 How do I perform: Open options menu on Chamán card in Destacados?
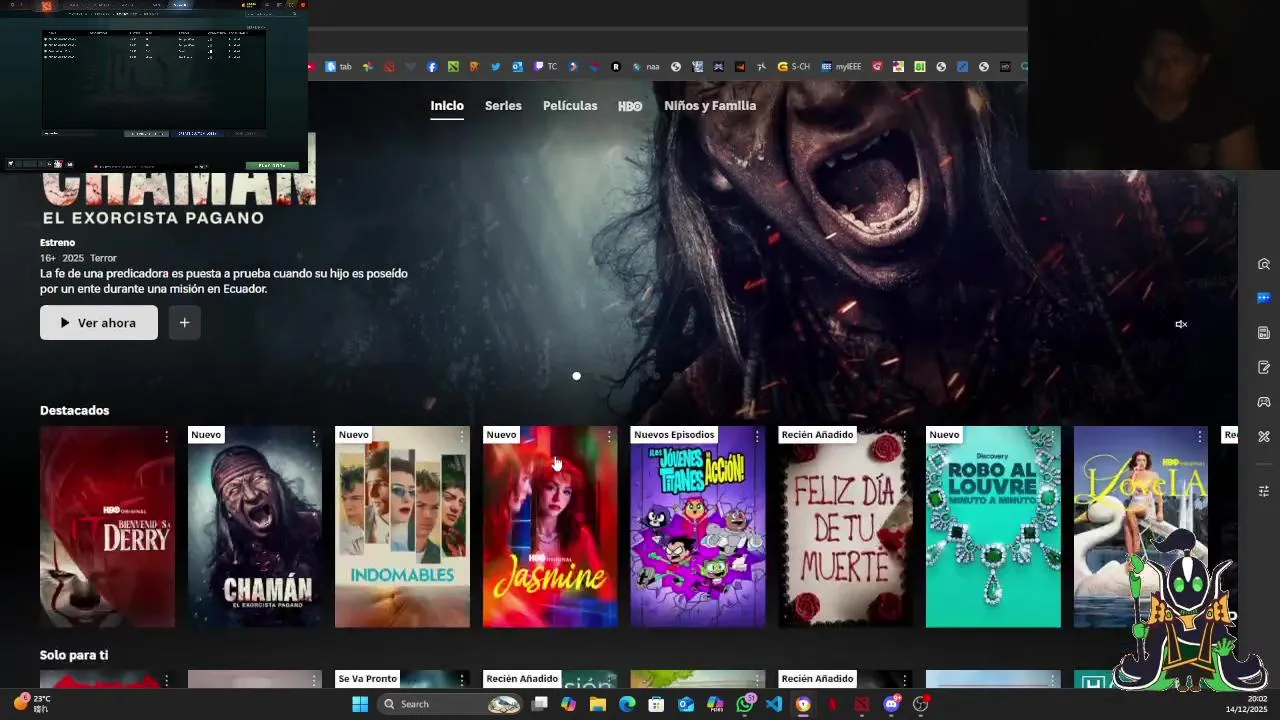tap(314, 437)
